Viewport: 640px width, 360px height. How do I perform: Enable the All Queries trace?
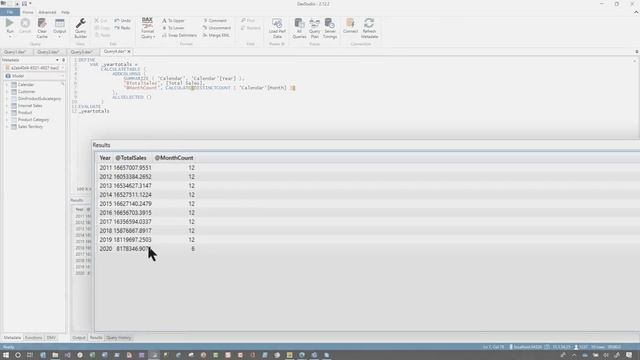click(299, 28)
